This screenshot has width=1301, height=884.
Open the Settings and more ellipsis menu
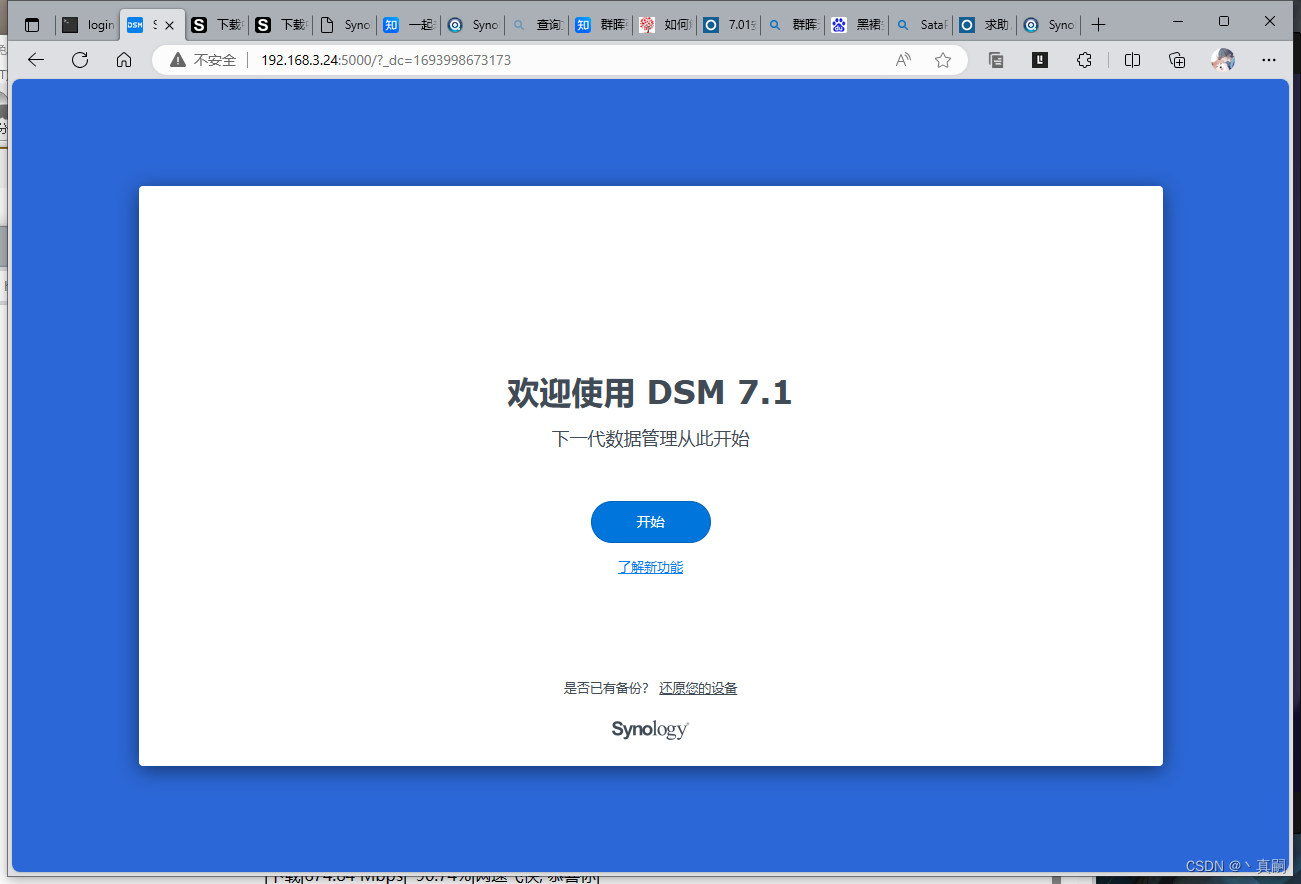coord(1269,60)
